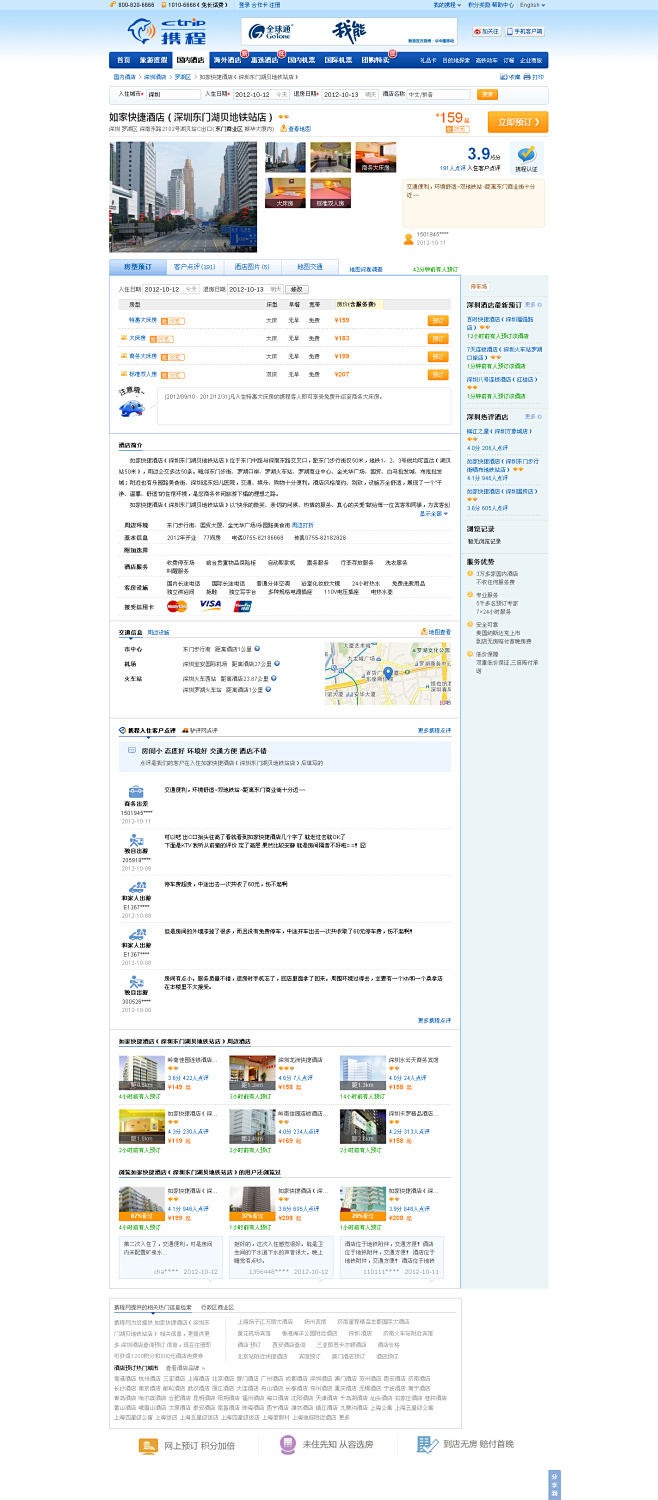
Task: Click the MasterCard logo
Action: [x=177, y=606]
